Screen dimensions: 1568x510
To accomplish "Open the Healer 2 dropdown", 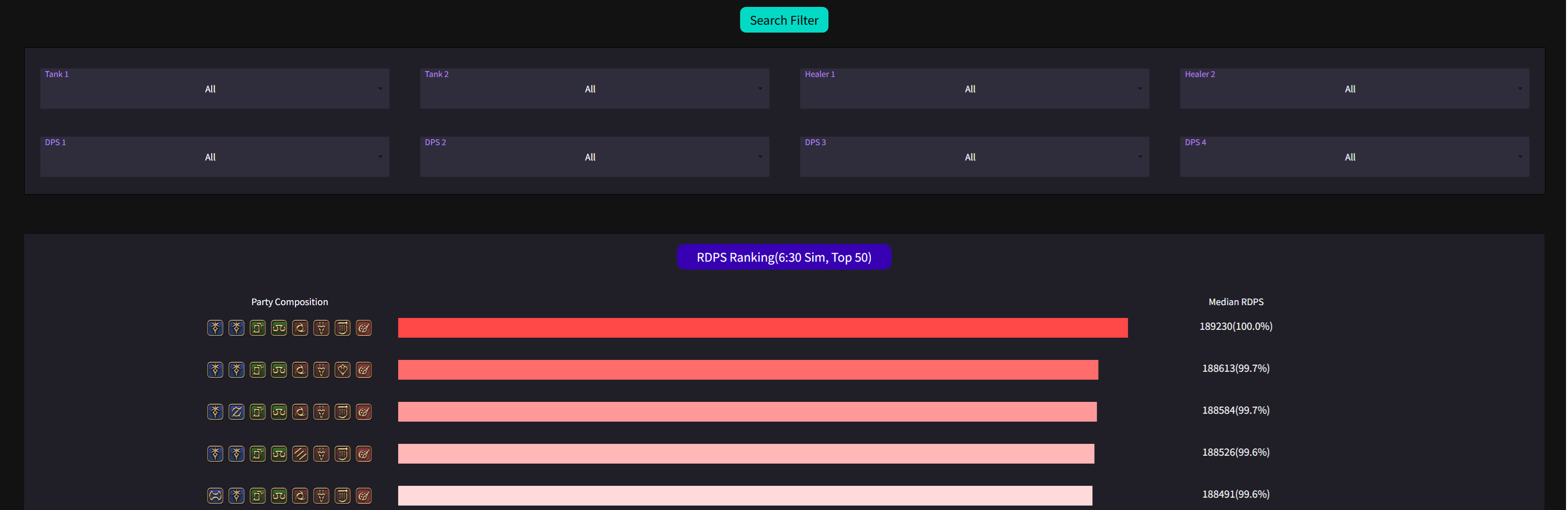I will (1354, 89).
